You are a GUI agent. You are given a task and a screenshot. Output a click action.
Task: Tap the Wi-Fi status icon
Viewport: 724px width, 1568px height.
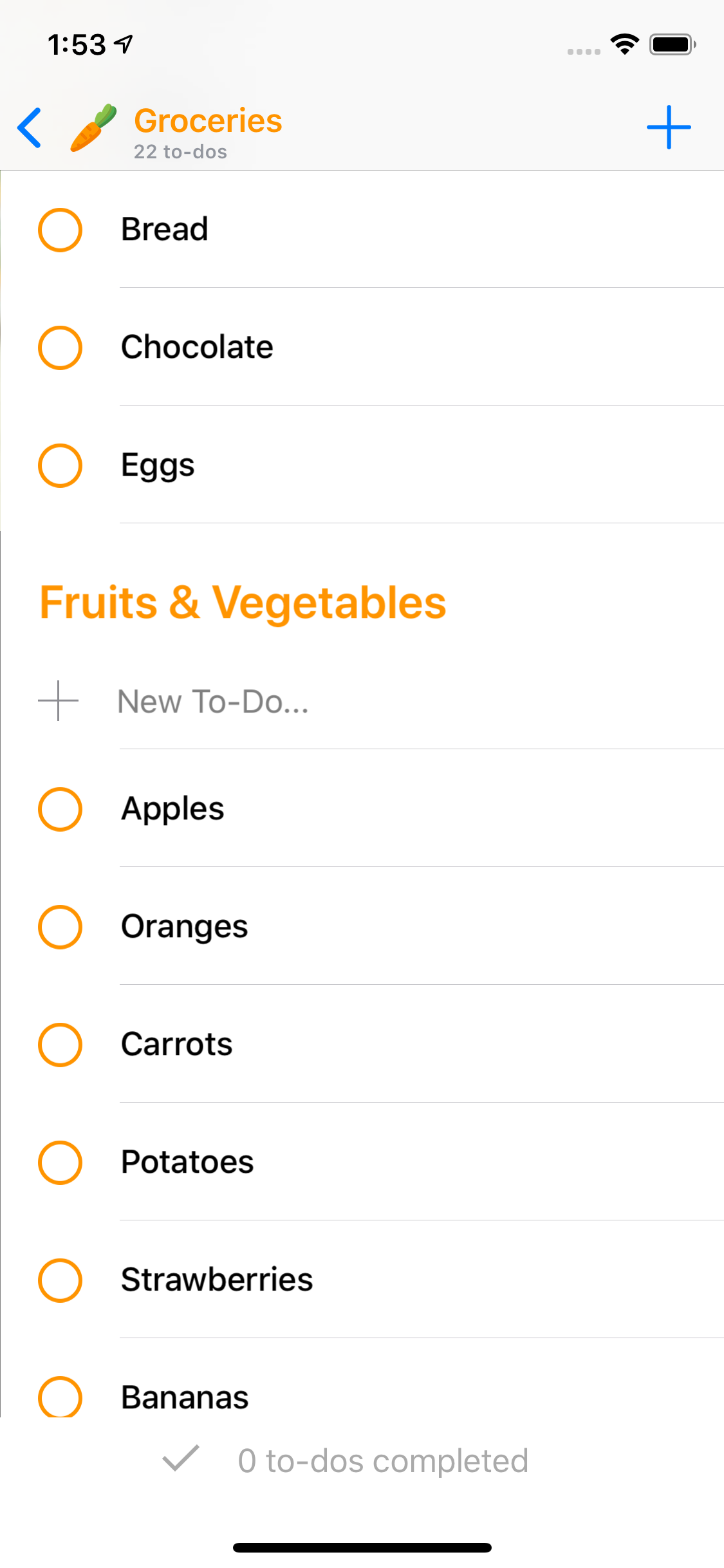click(x=624, y=44)
